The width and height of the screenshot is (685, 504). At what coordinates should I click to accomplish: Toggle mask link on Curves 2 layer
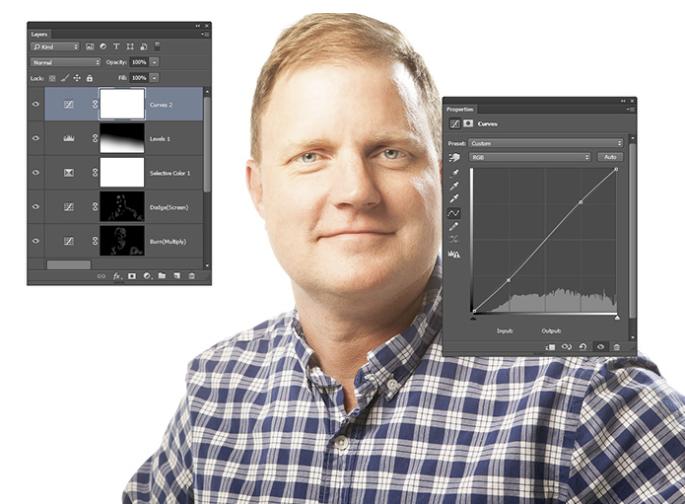pyautogui.click(x=95, y=104)
